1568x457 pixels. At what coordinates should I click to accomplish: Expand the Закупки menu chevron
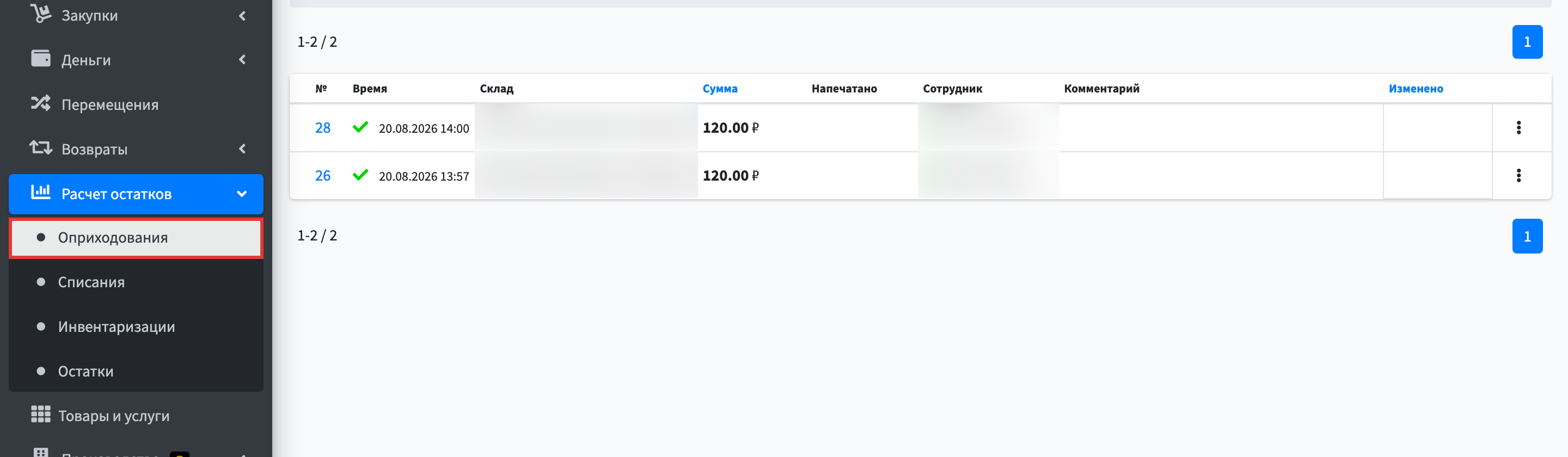[242, 15]
